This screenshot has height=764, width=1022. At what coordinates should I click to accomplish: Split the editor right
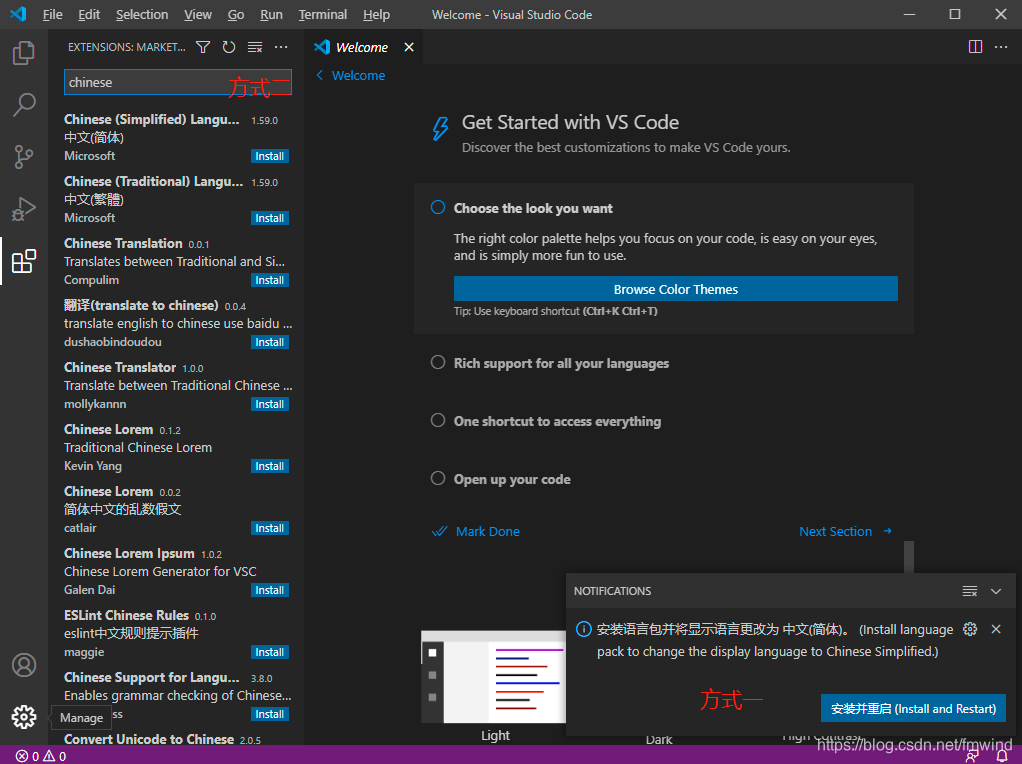(x=975, y=47)
